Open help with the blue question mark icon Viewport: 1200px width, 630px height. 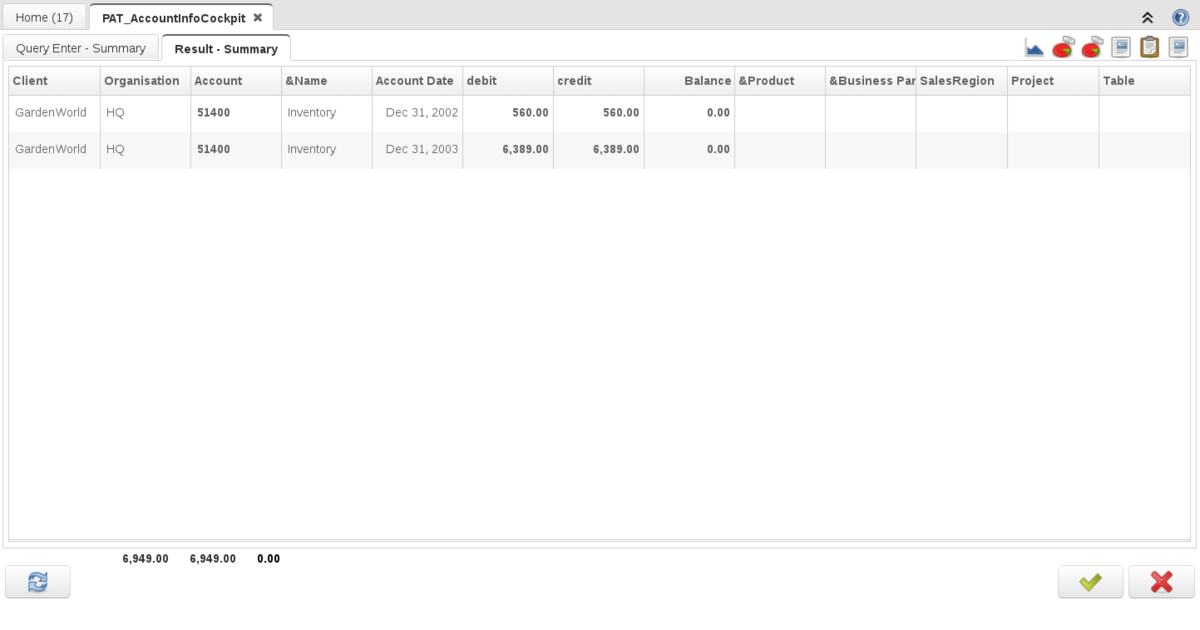coord(1180,17)
